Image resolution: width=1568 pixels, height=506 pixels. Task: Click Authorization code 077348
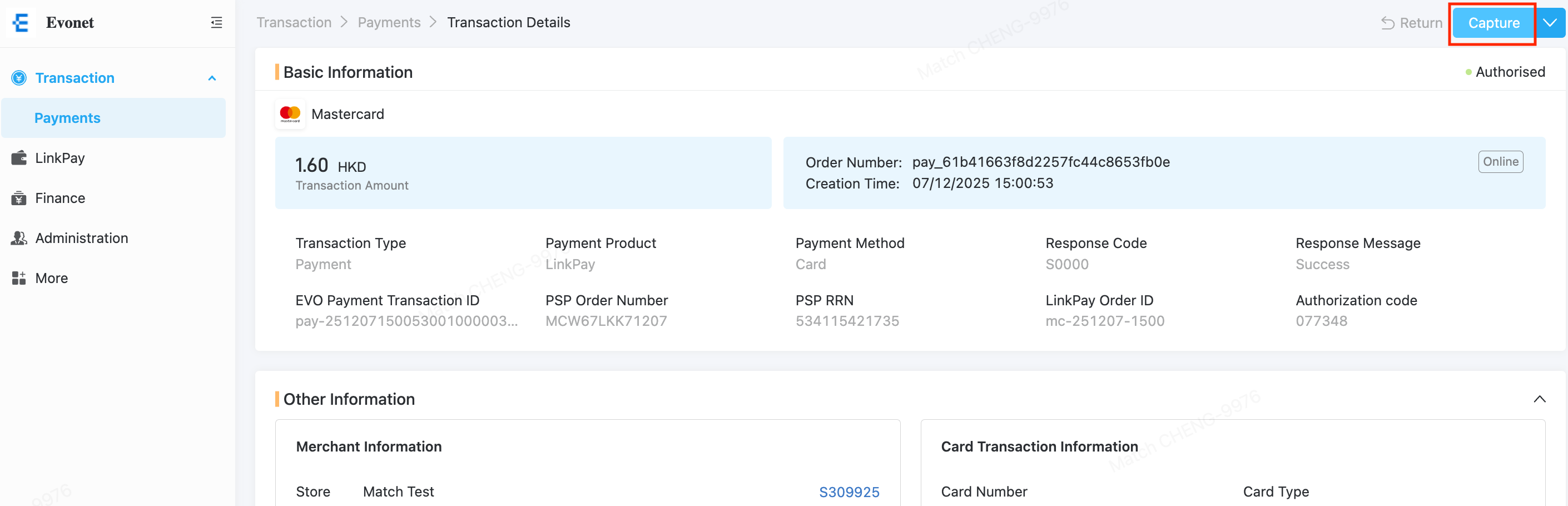point(1322,321)
